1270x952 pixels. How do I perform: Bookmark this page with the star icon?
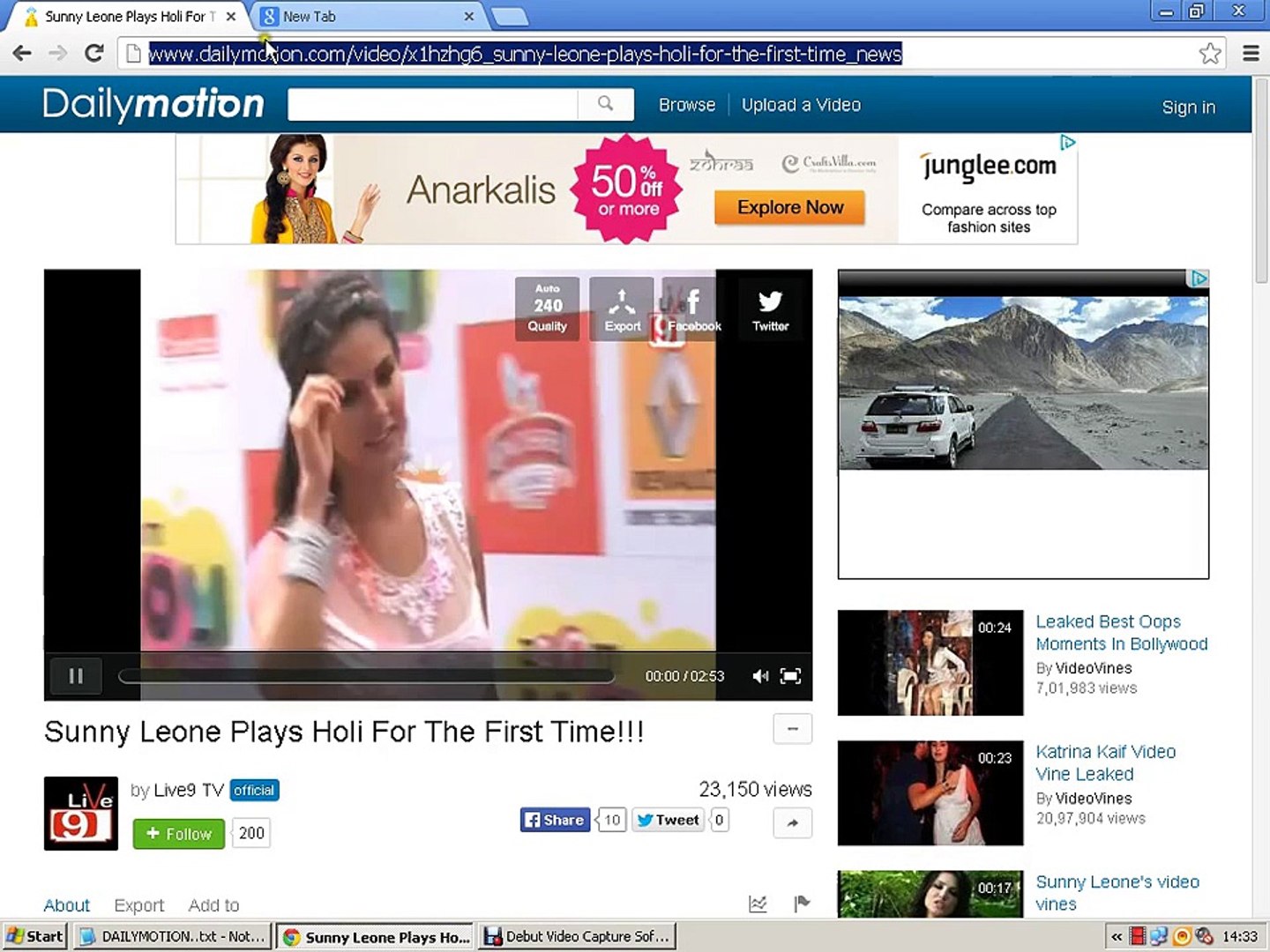(1210, 53)
